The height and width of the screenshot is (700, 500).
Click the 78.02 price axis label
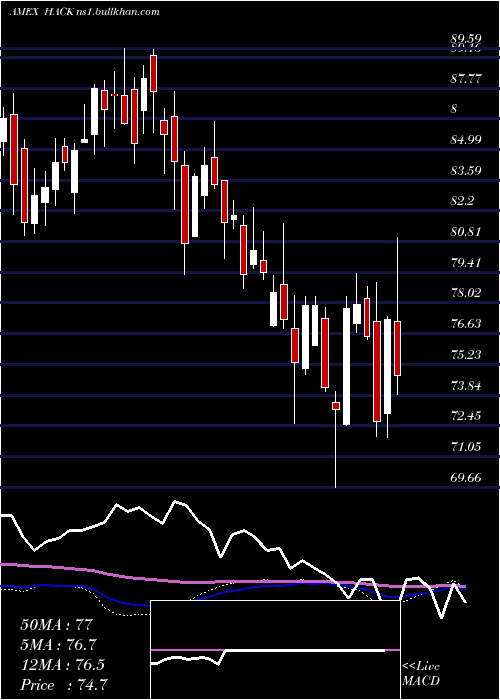coord(467,293)
